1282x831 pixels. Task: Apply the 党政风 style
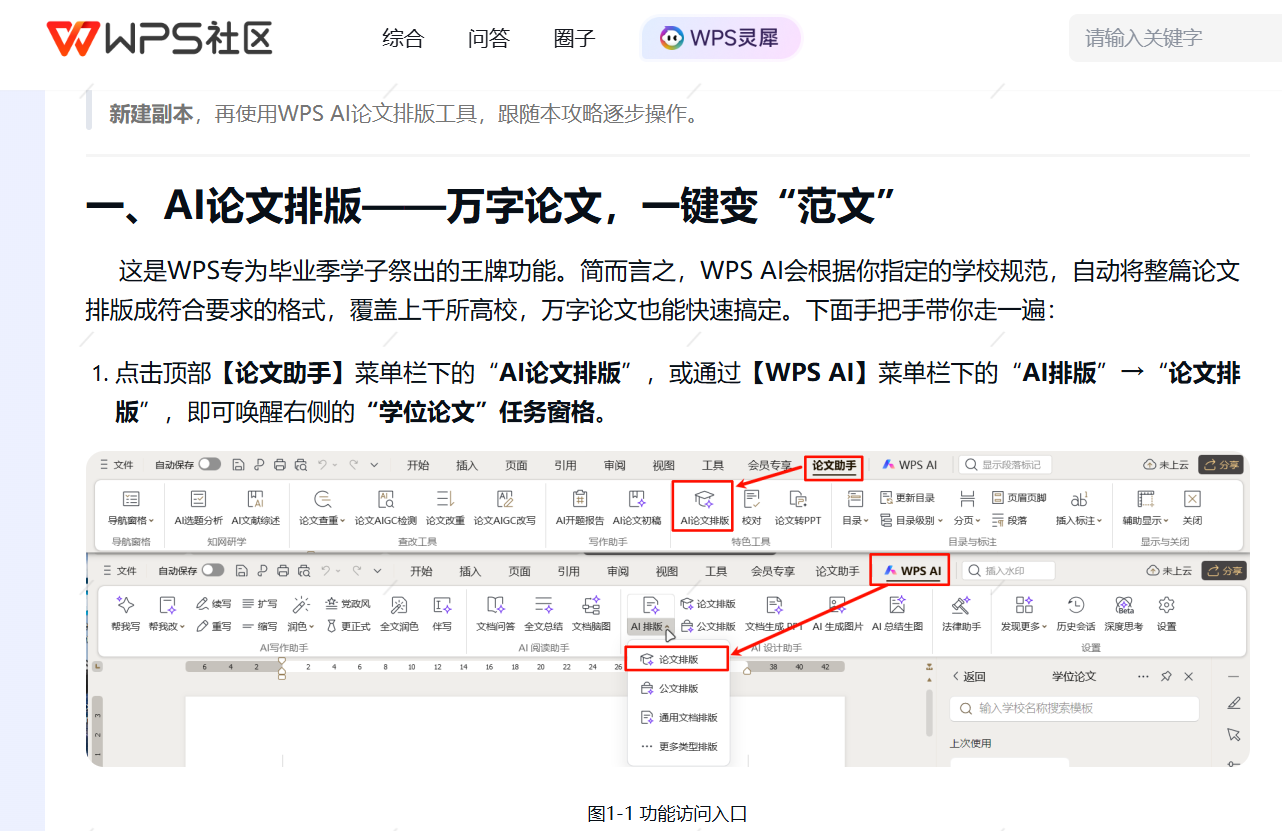[348, 604]
